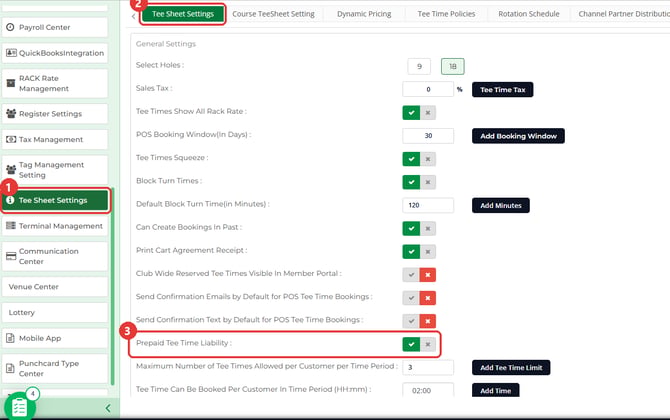Click the Add Booking Window button
The image size is (670, 420).
[x=518, y=136]
